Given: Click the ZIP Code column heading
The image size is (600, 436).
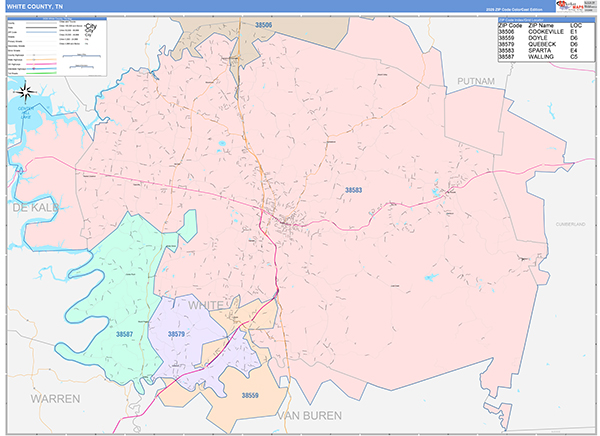Looking at the screenshot, I should coord(510,26).
